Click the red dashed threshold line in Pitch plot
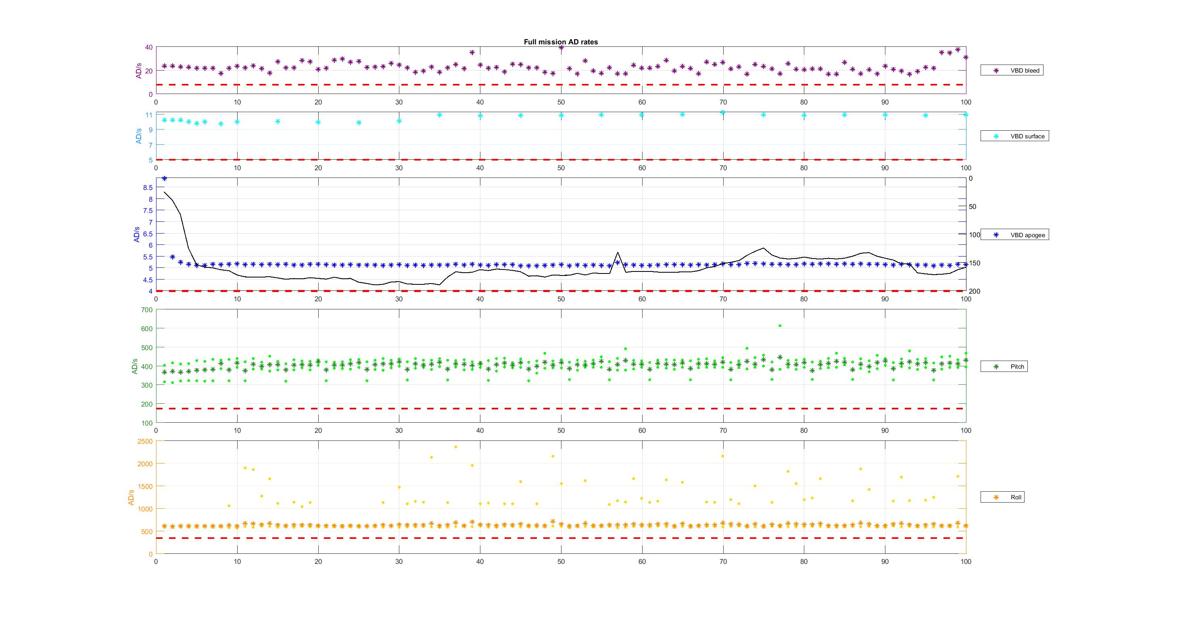Viewport: 1200px width, 622px height. (561, 408)
